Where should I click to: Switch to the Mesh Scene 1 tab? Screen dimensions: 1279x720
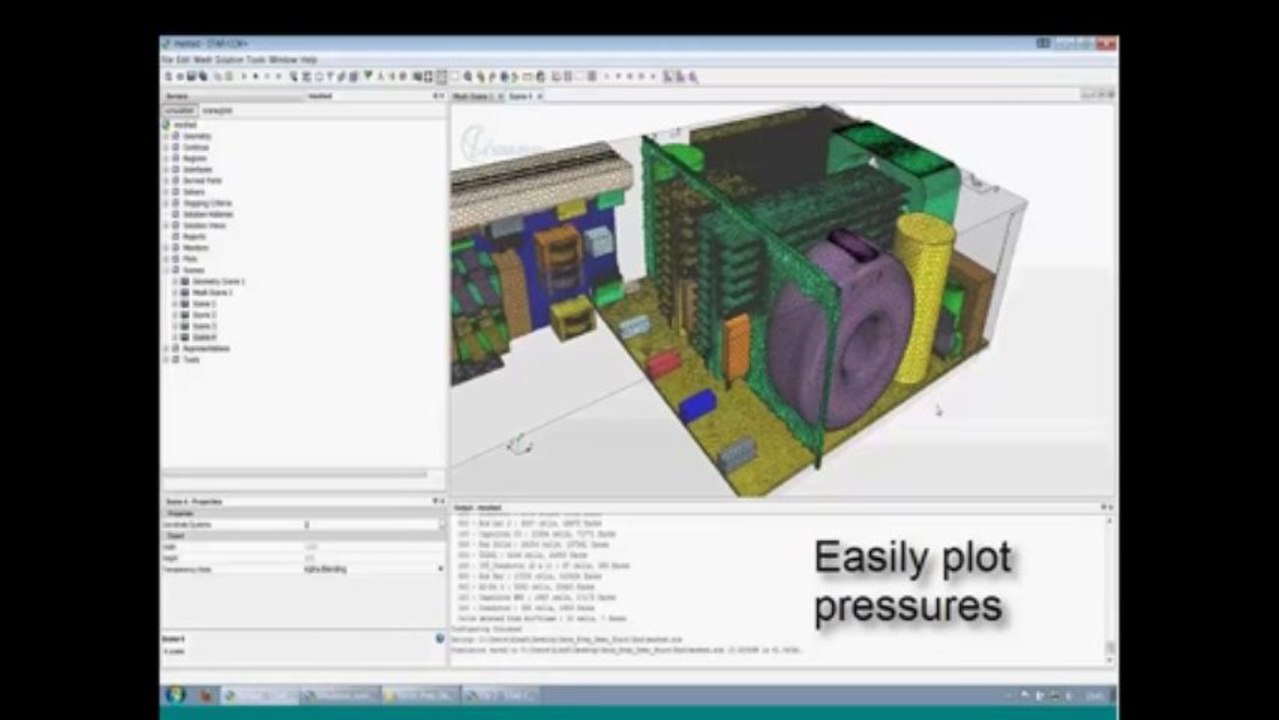click(472, 96)
